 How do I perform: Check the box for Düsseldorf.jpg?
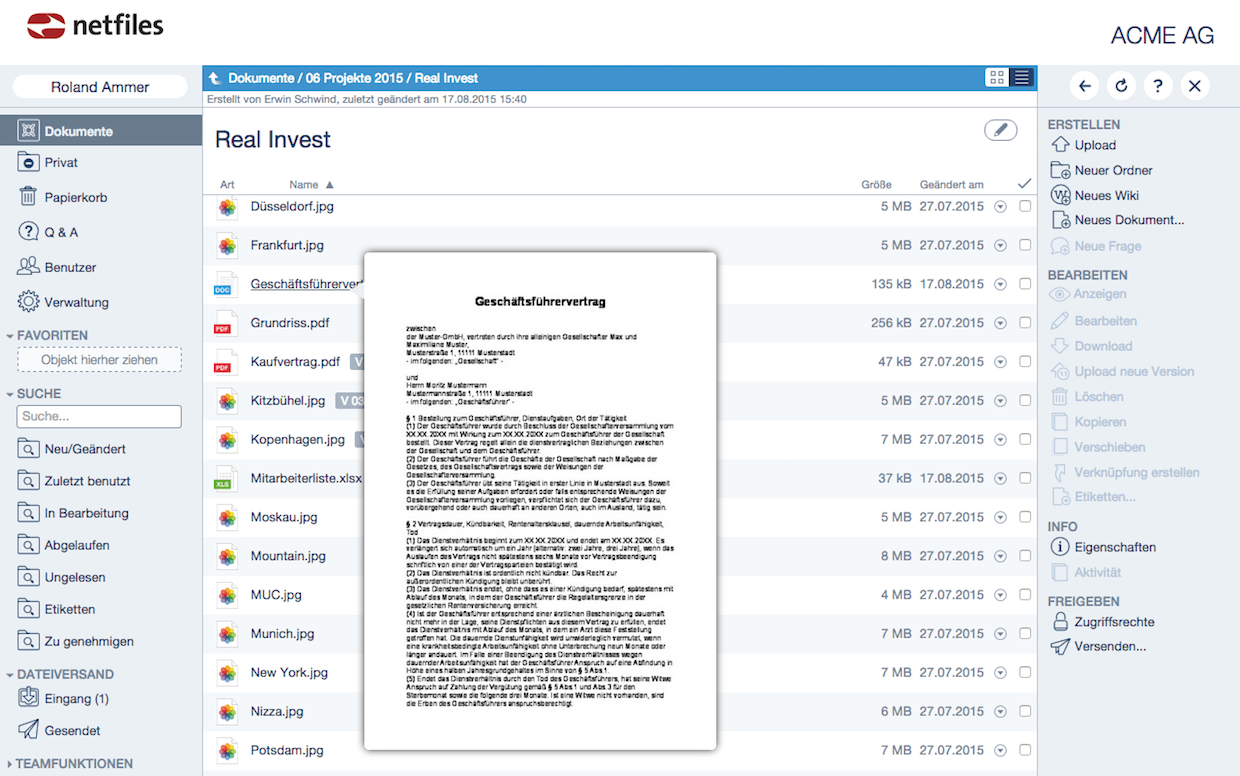click(x=1024, y=206)
